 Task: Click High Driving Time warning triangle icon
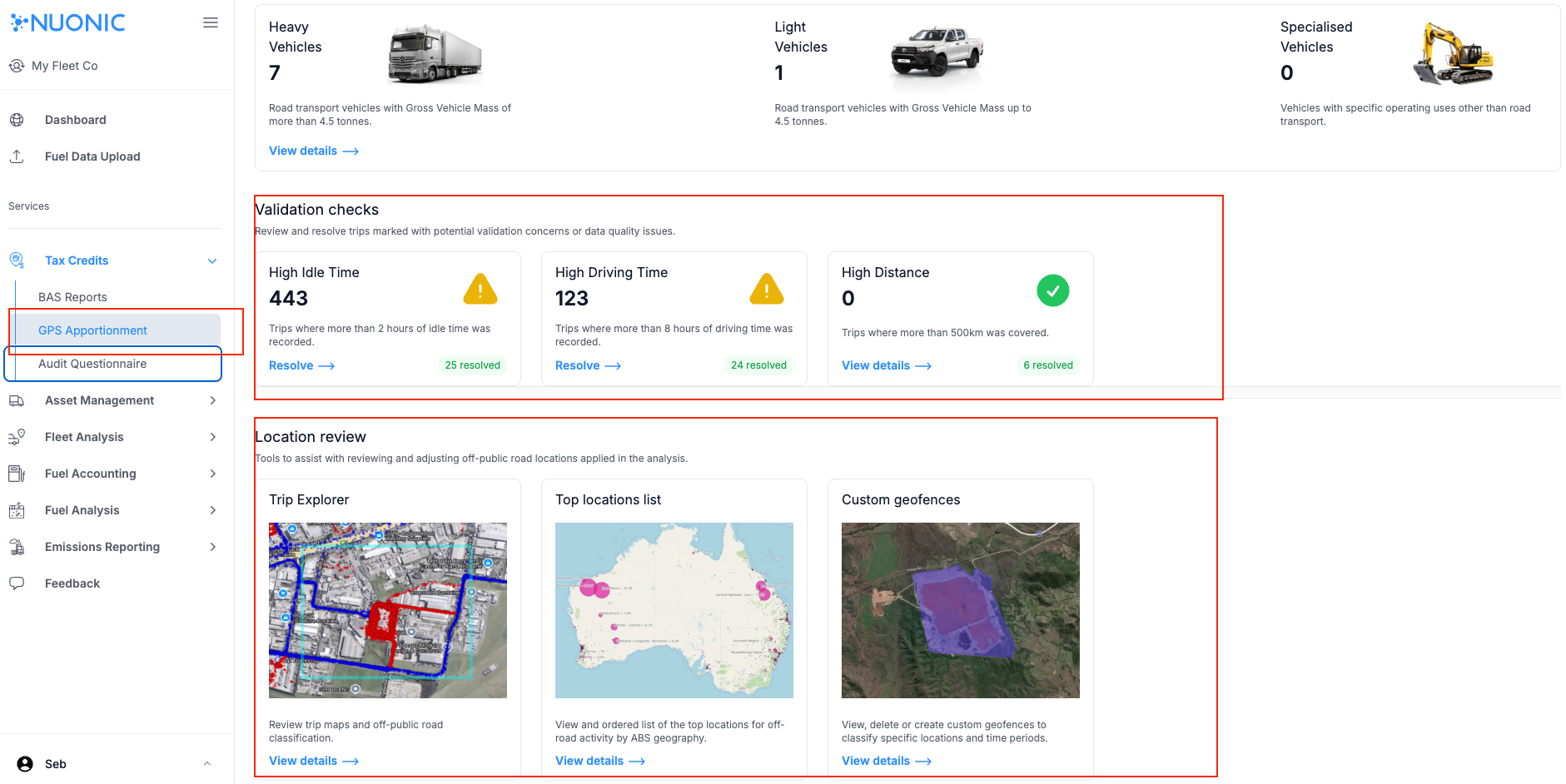tap(767, 289)
